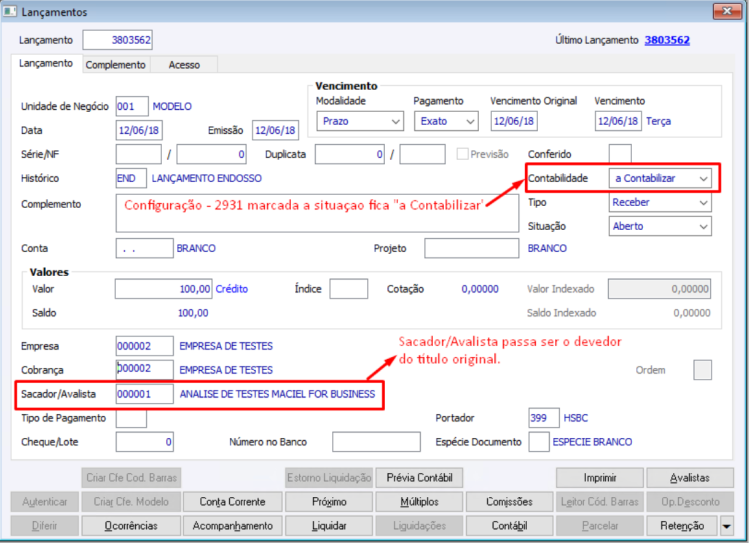Click the Número no Banco field
This screenshot has height=543, width=750.
point(376,442)
